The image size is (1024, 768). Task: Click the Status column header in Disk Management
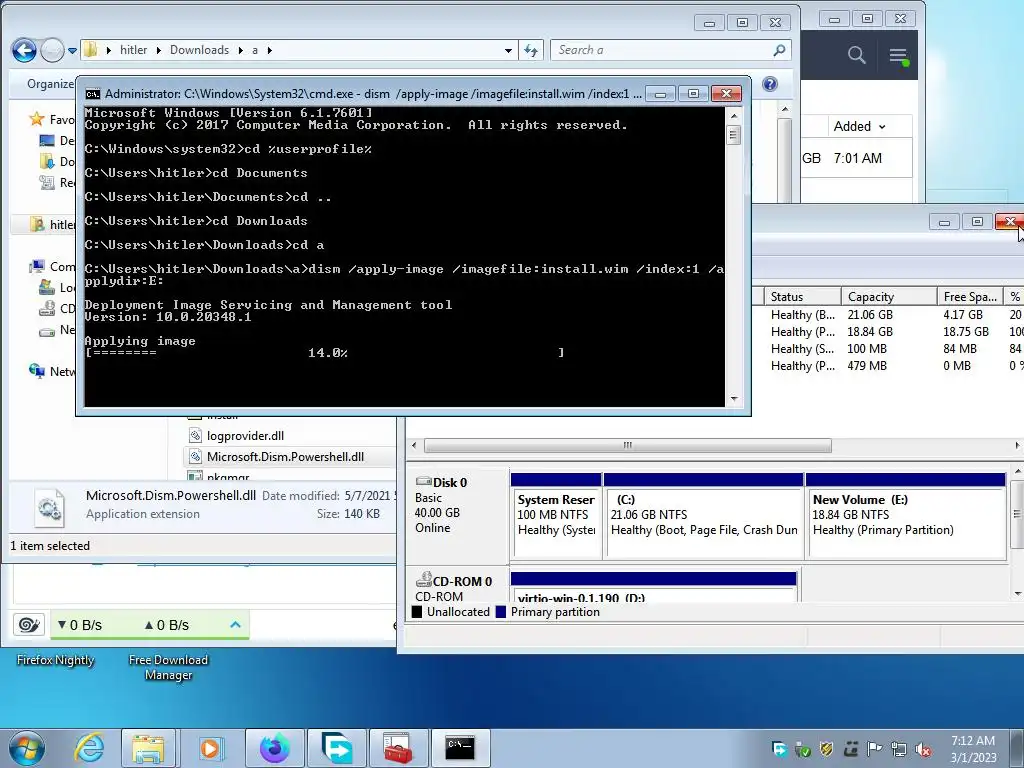802,296
